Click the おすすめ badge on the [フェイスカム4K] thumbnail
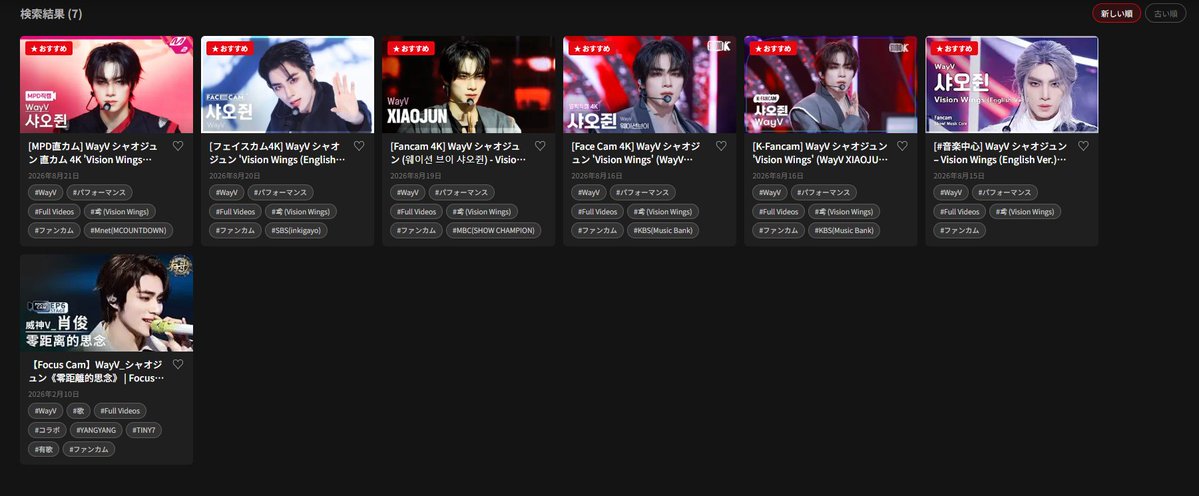Viewport: 1199px width, 496px height. point(230,48)
